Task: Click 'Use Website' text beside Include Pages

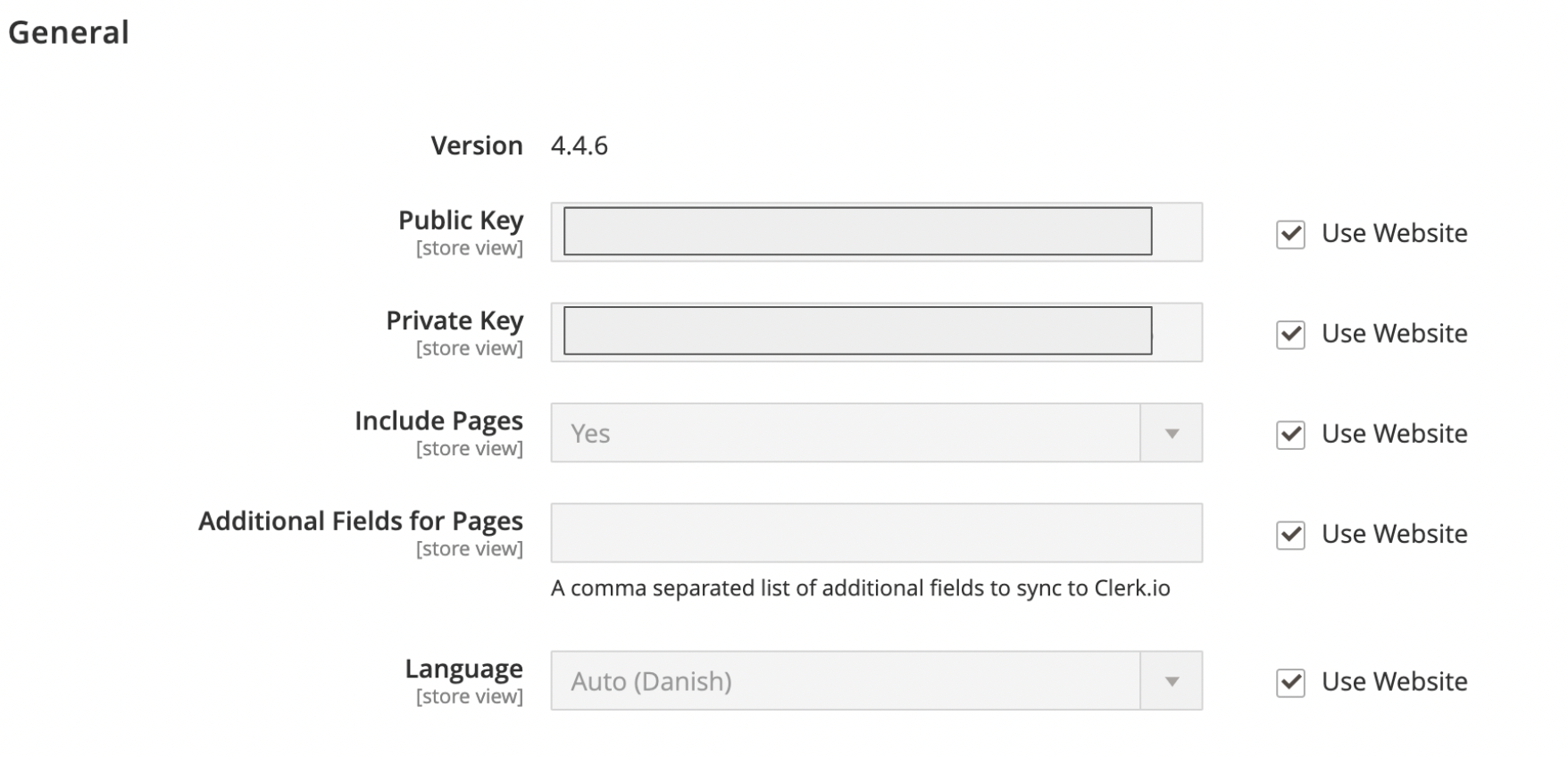Action: [x=1394, y=434]
